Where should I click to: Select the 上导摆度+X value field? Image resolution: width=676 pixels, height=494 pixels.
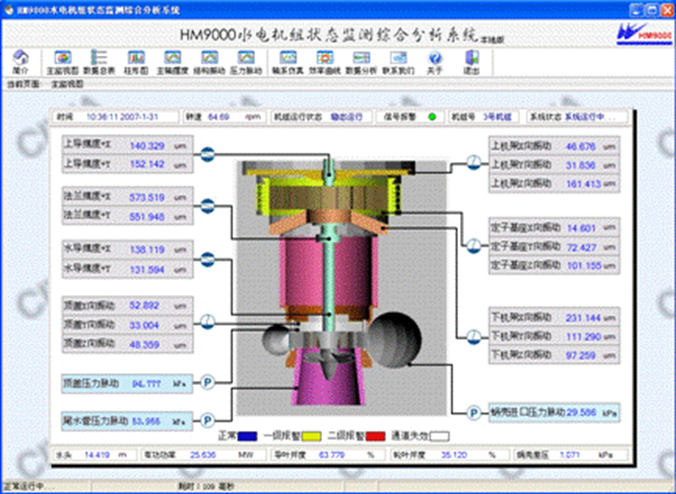[146, 146]
